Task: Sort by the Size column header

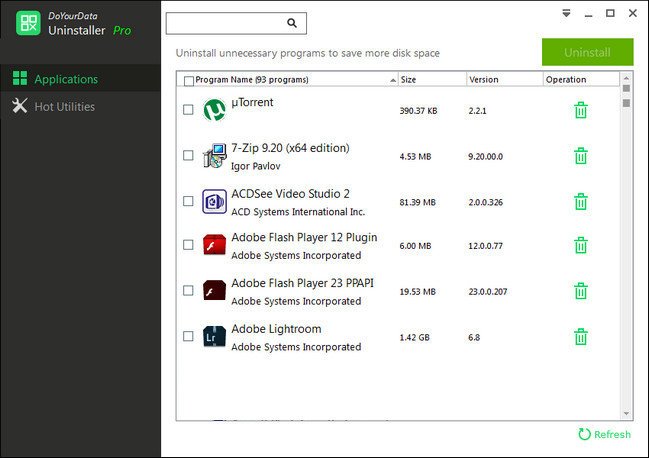Action: [433, 79]
